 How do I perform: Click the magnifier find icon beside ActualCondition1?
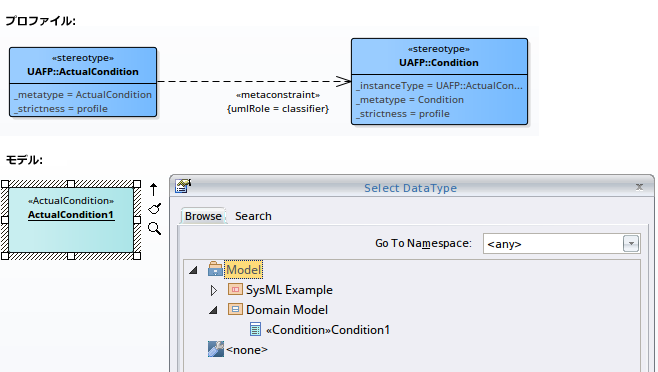pos(154,228)
